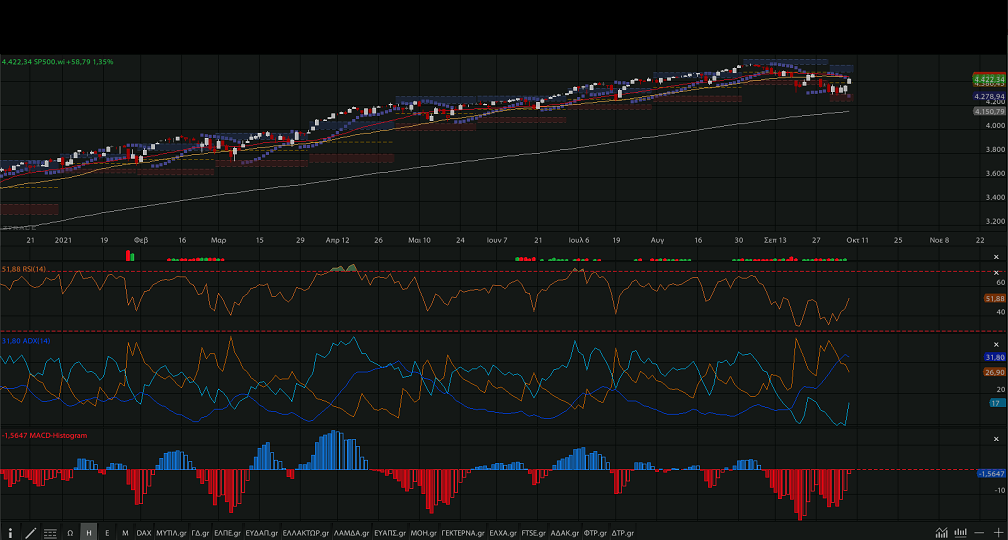Open the chart type icon
Image resolution: width=1008 pixels, height=540 pixels.
click(x=941, y=532)
